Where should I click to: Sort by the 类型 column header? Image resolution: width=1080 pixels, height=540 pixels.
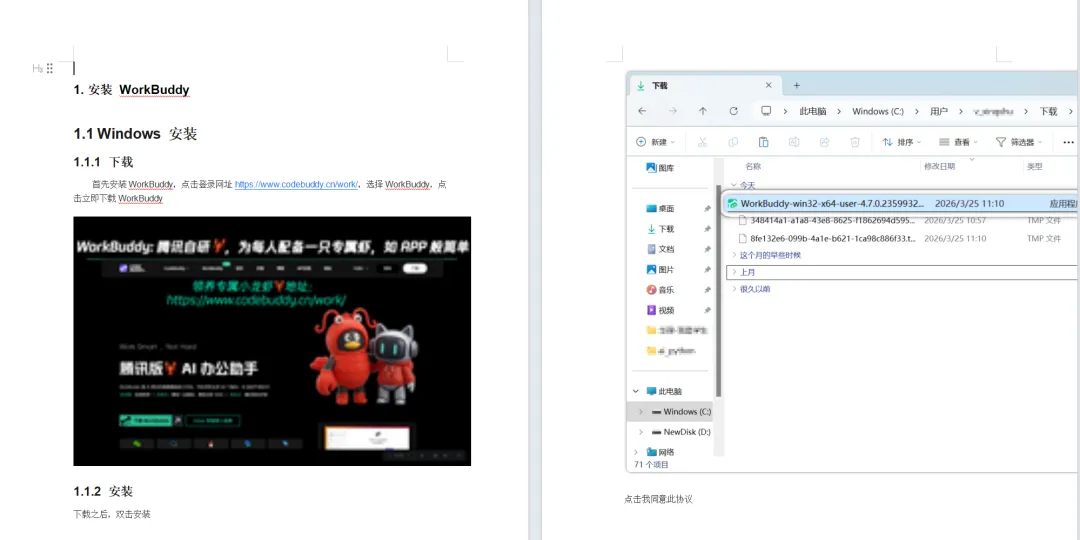1035,166
